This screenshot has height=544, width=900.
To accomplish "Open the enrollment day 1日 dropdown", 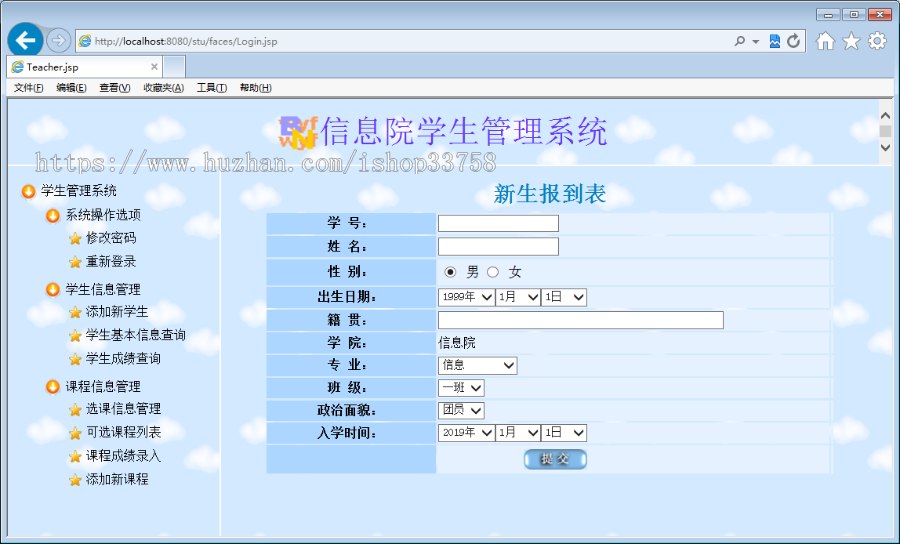I will (564, 433).
